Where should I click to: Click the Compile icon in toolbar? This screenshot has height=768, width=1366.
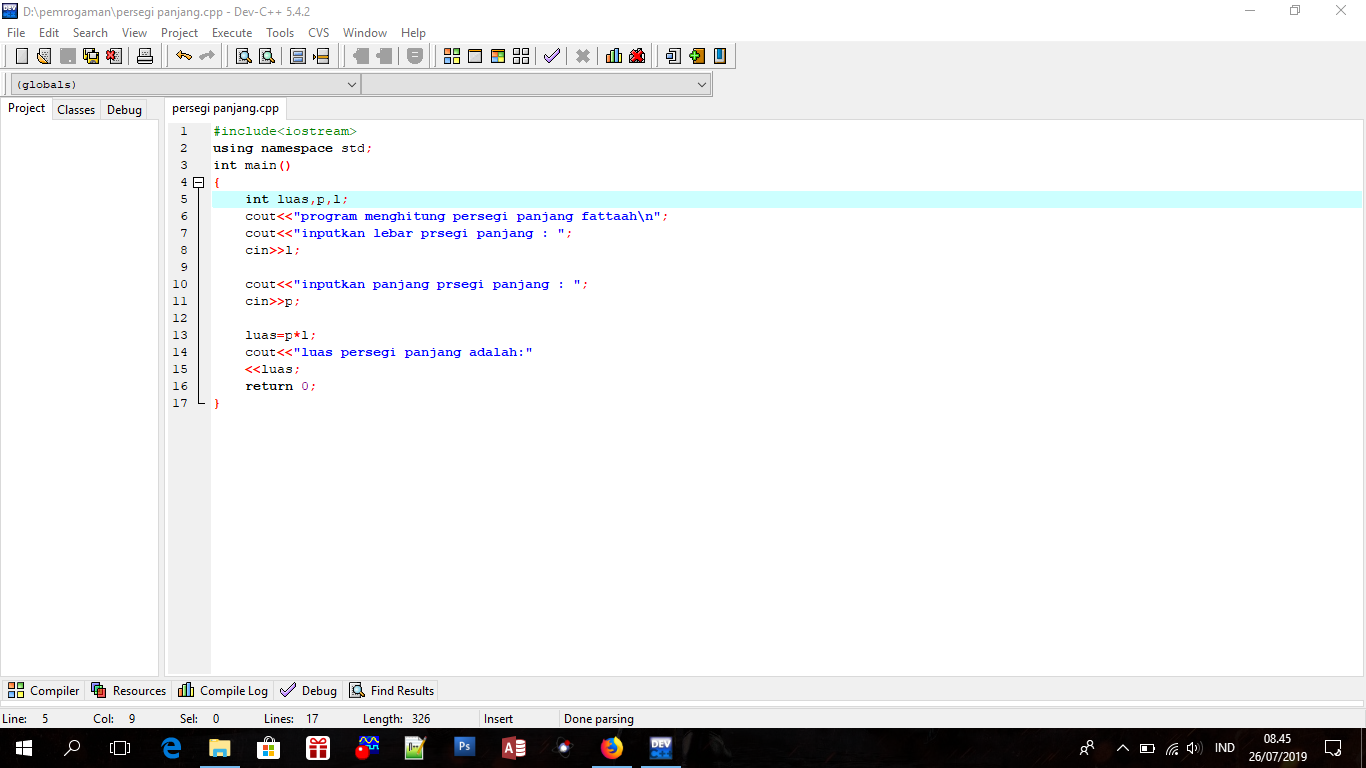coord(452,56)
